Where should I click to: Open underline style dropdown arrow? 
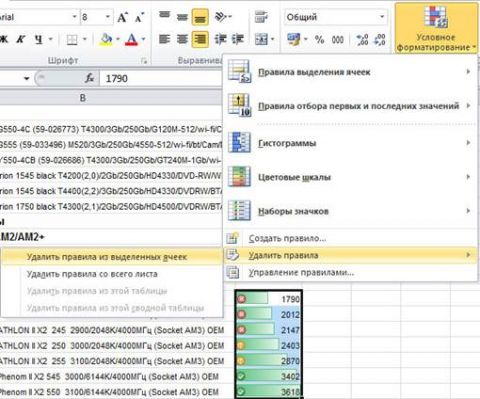(x=51, y=40)
